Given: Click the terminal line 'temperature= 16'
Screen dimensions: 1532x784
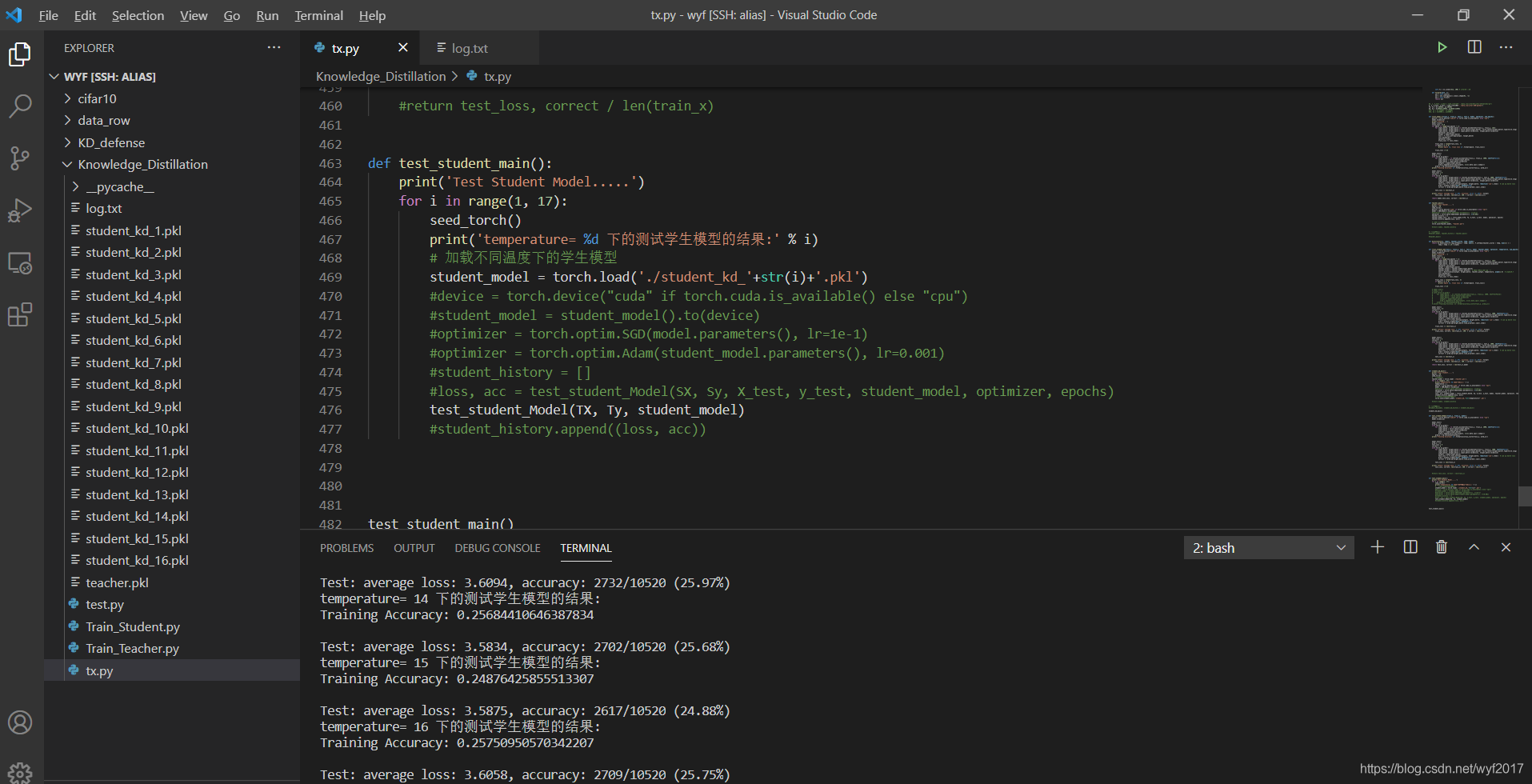Looking at the screenshot, I should 460,726.
